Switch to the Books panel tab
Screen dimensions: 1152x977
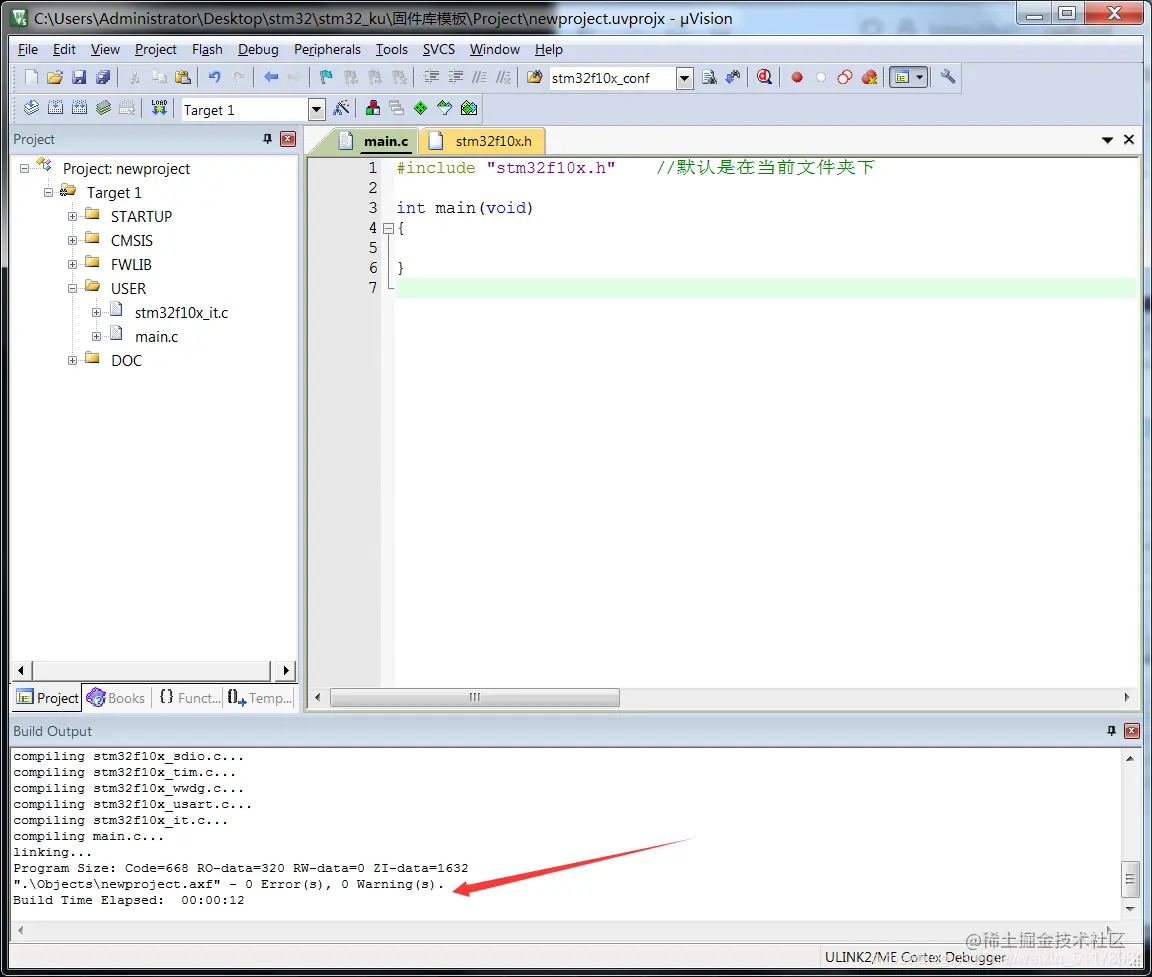coord(116,698)
